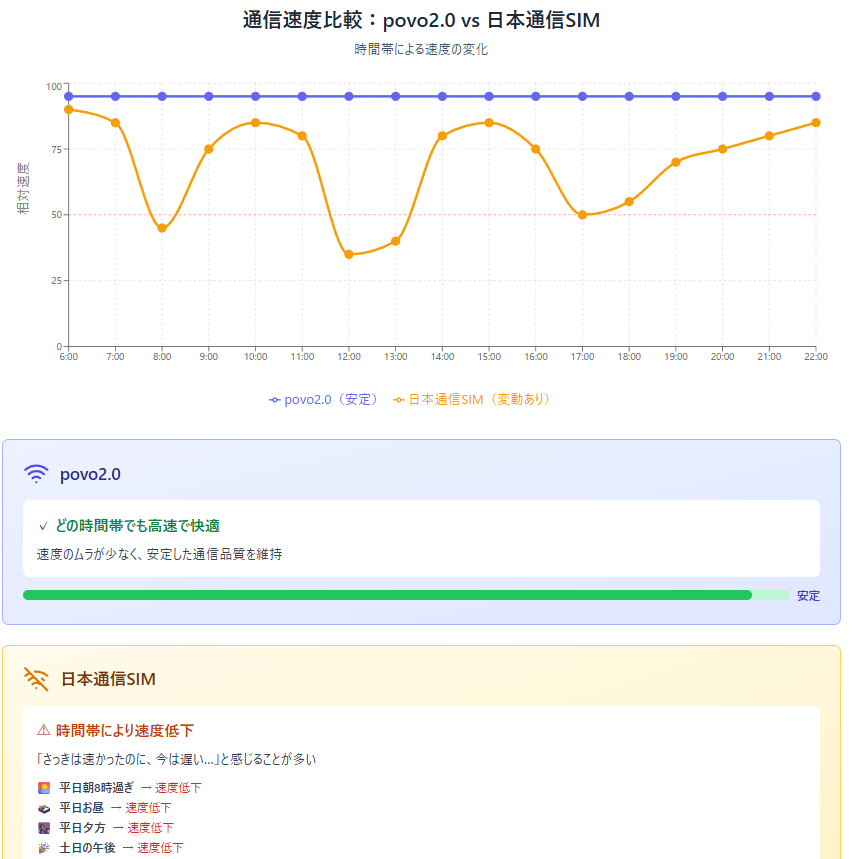This screenshot has height=859, width=854.
Task: Click the Wi-Fi icon next to povo2.0 heading
Action: [x=38, y=473]
